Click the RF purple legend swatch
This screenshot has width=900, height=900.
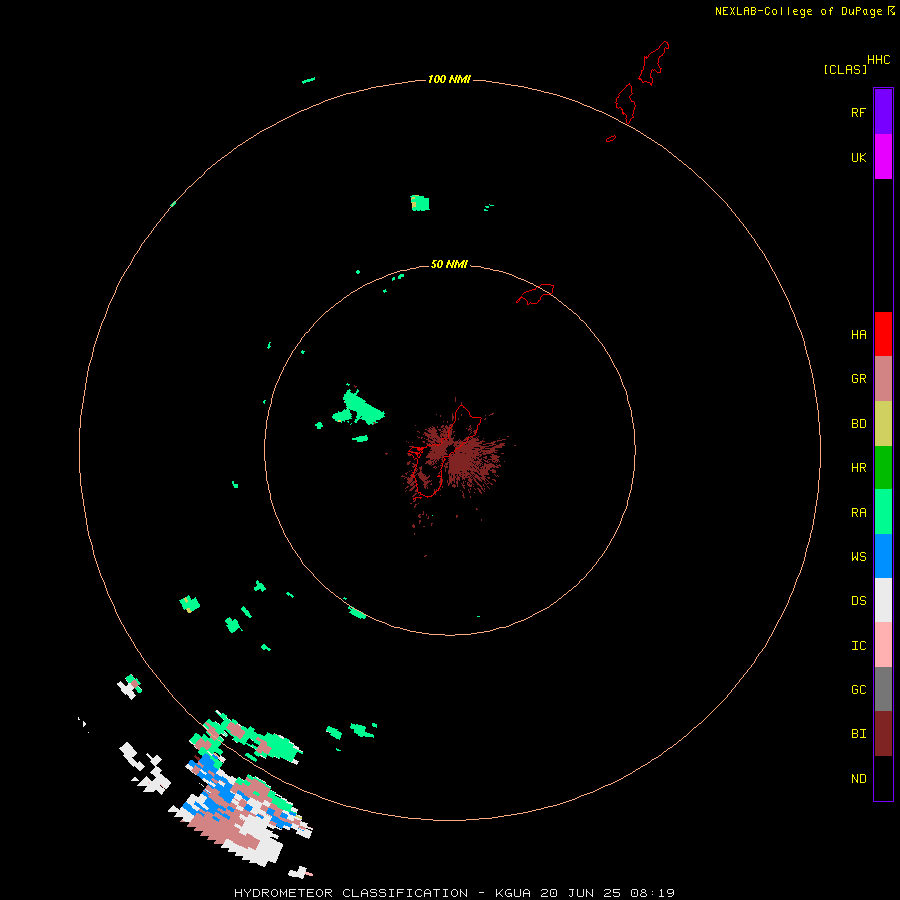(883, 111)
